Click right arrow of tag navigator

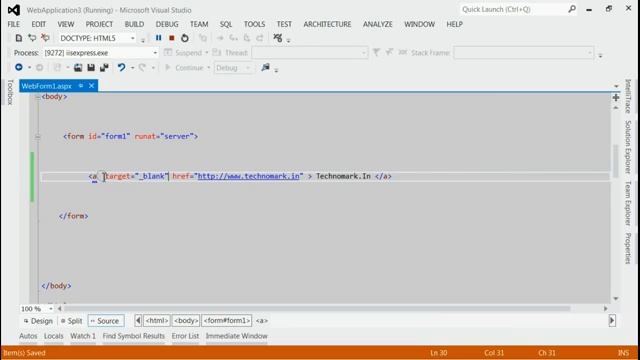[x=612, y=320]
